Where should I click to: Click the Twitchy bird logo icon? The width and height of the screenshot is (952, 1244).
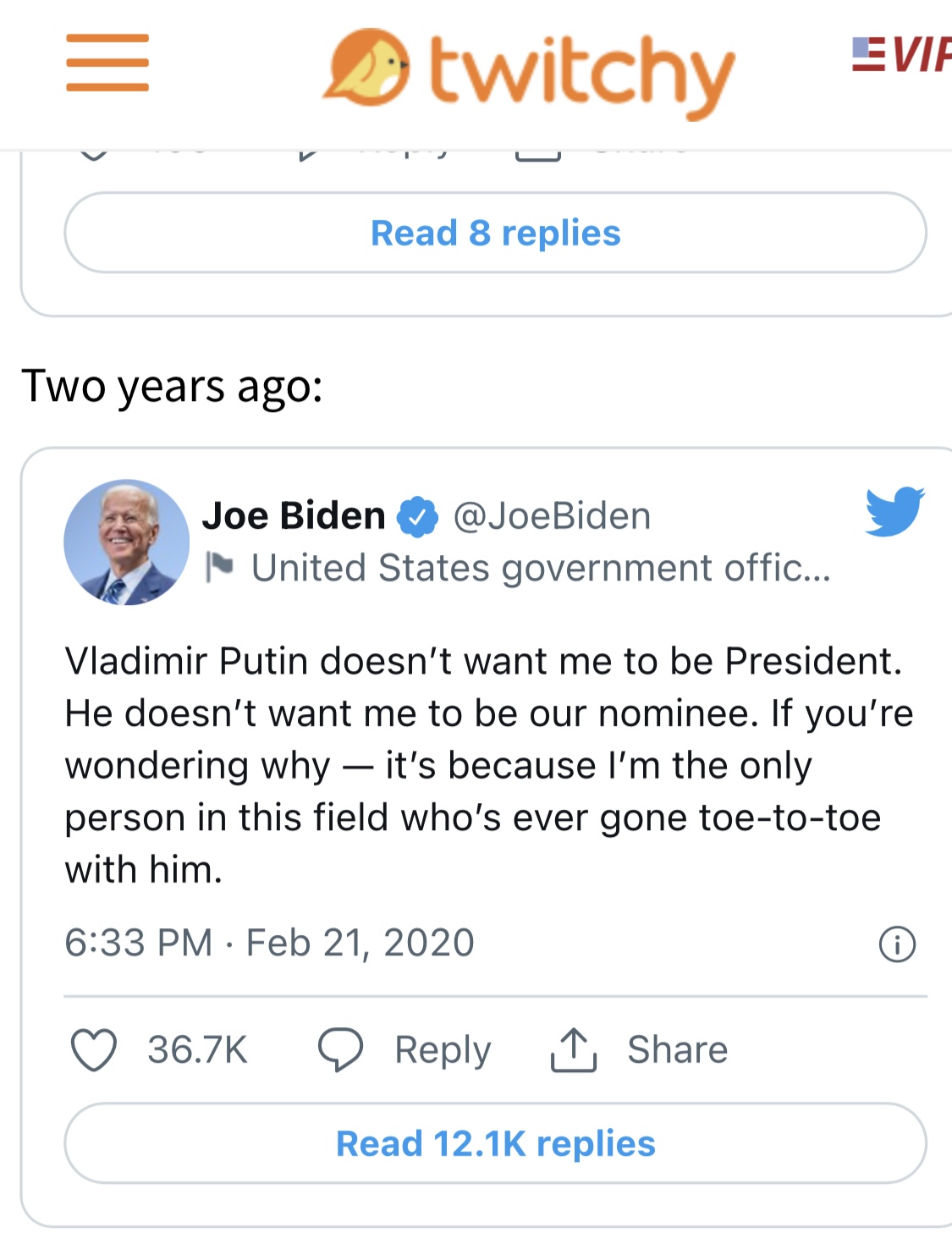click(x=366, y=67)
